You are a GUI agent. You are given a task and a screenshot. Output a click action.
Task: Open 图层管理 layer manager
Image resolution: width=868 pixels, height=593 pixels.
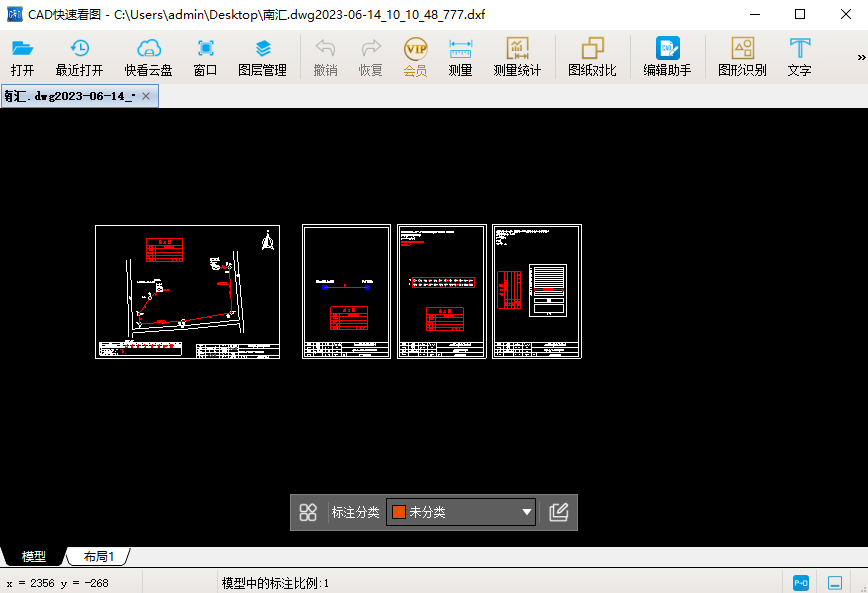click(x=262, y=57)
